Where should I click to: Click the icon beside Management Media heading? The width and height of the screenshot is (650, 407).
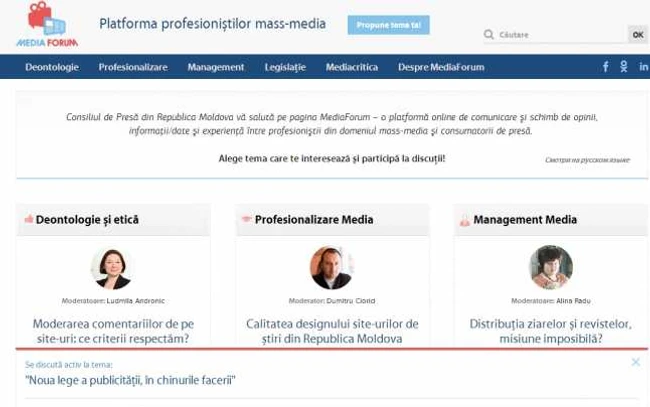pyautogui.click(x=465, y=220)
